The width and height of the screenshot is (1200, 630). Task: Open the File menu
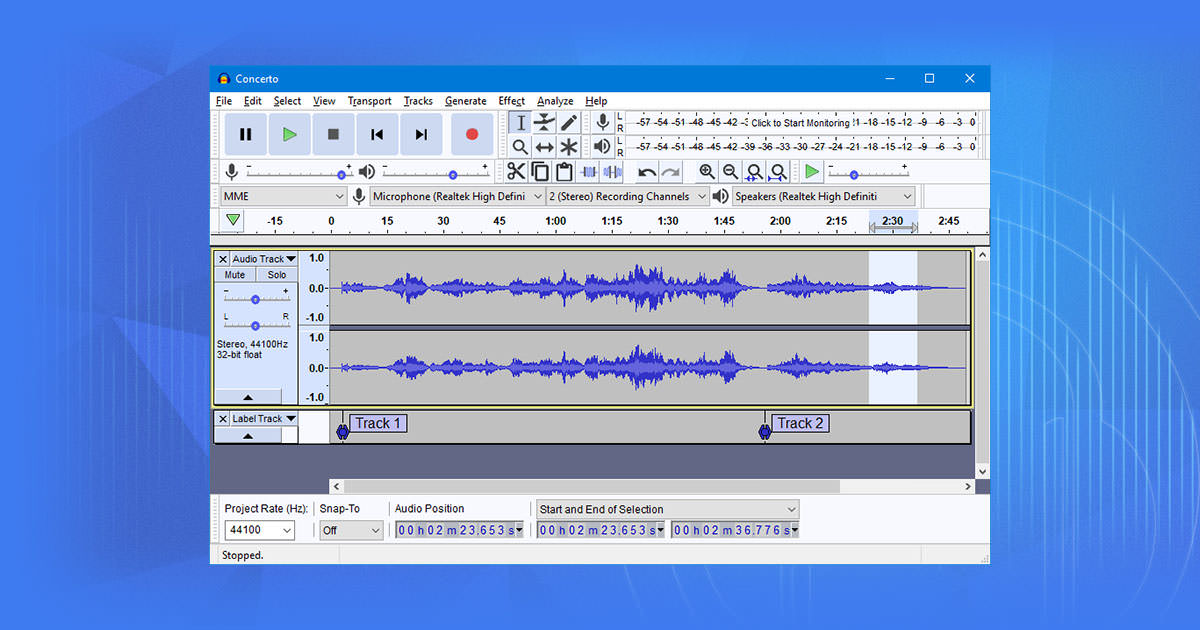(x=224, y=101)
